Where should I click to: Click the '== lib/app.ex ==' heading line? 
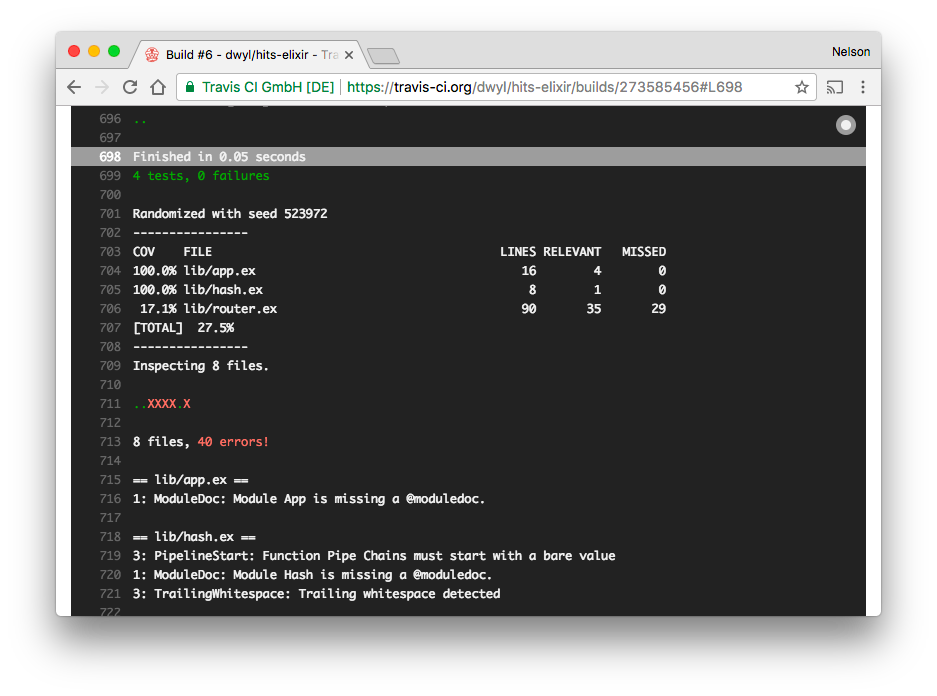191,480
